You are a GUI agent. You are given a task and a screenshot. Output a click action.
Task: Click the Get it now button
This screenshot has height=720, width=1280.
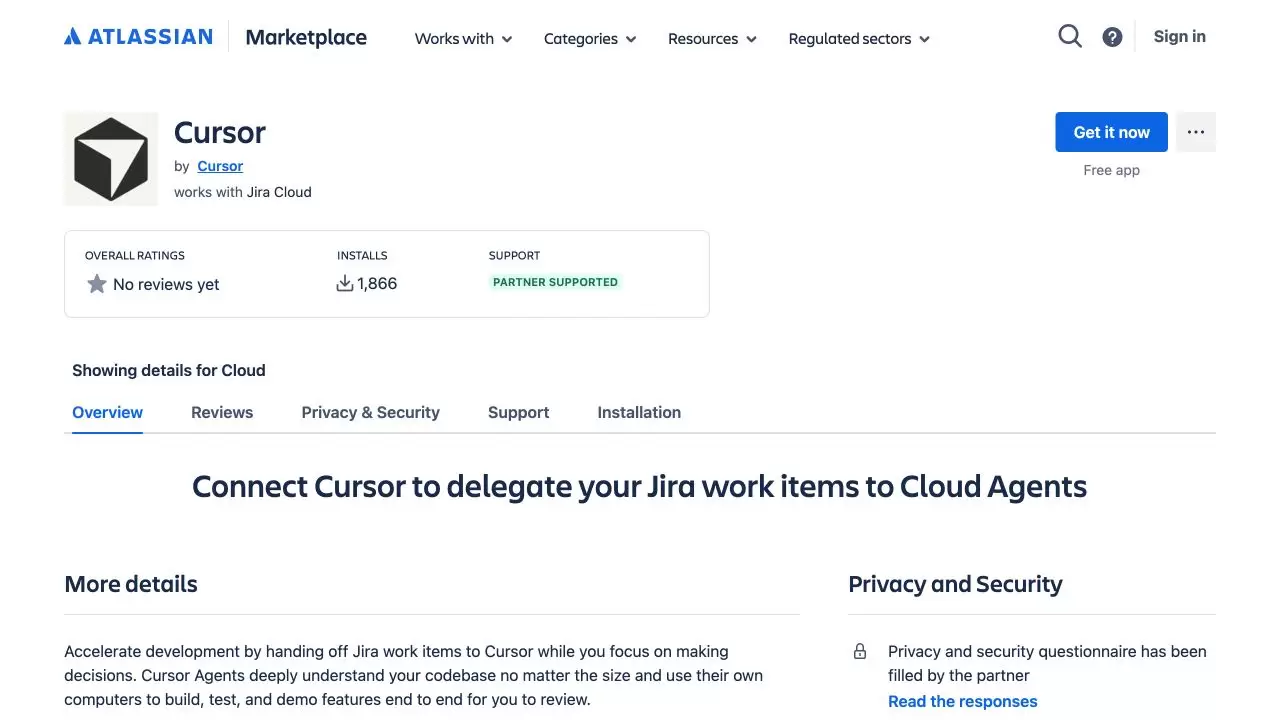point(1111,132)
